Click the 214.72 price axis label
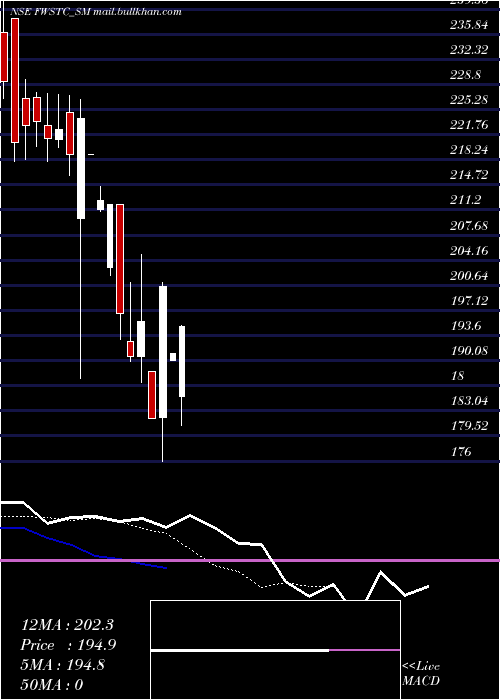 pos(469,175)
